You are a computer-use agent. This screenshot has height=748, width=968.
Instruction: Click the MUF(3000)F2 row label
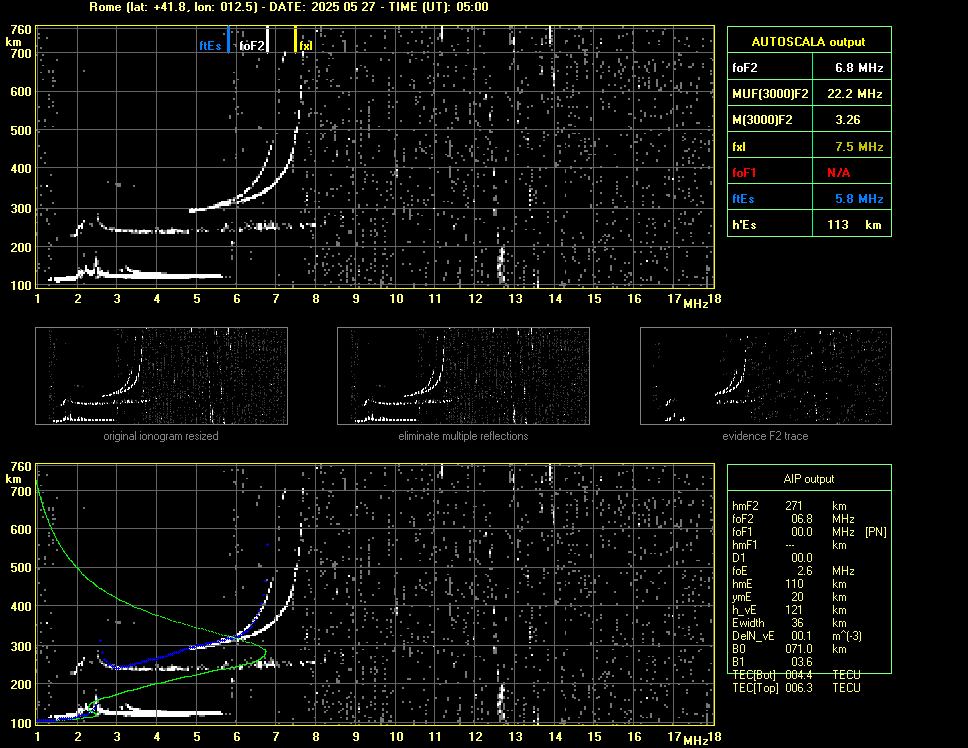point(770,94)
